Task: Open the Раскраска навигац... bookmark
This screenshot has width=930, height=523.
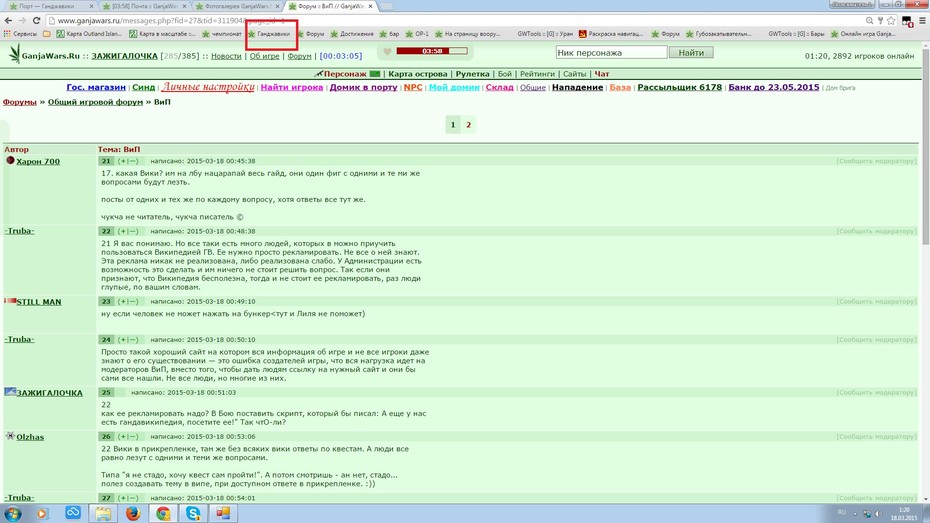Action: (611, 34)
